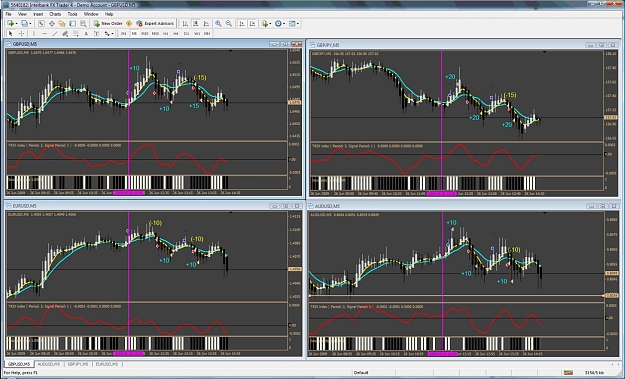Toggle Expert Advisors on or off
625x379 pixels.
click(155, 24)
